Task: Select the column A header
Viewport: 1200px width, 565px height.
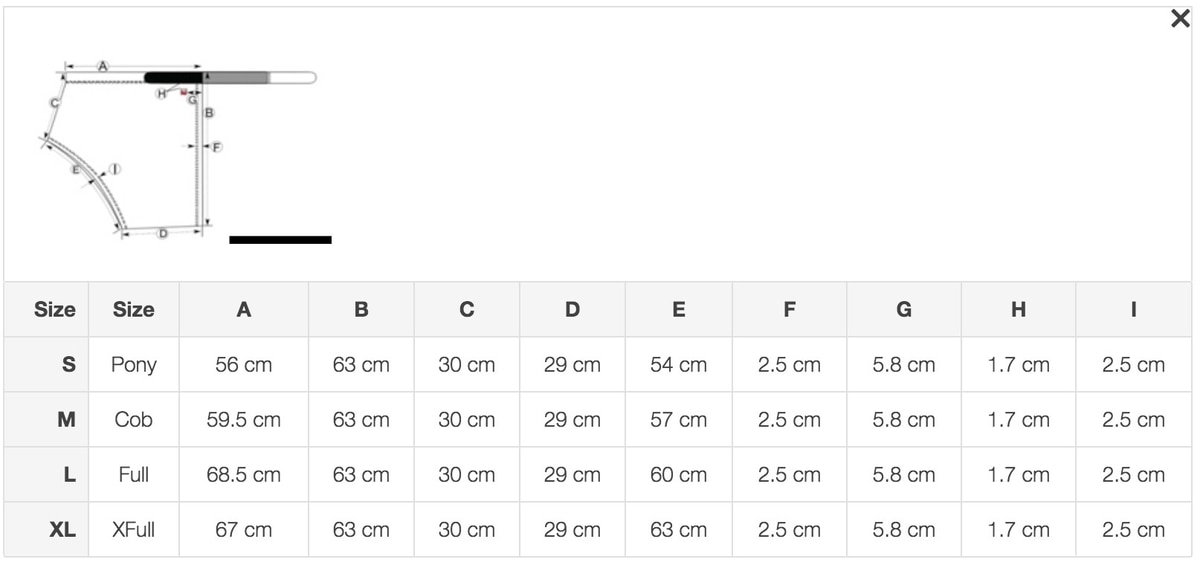Action: pyautogui.click(x=243, y=310)
